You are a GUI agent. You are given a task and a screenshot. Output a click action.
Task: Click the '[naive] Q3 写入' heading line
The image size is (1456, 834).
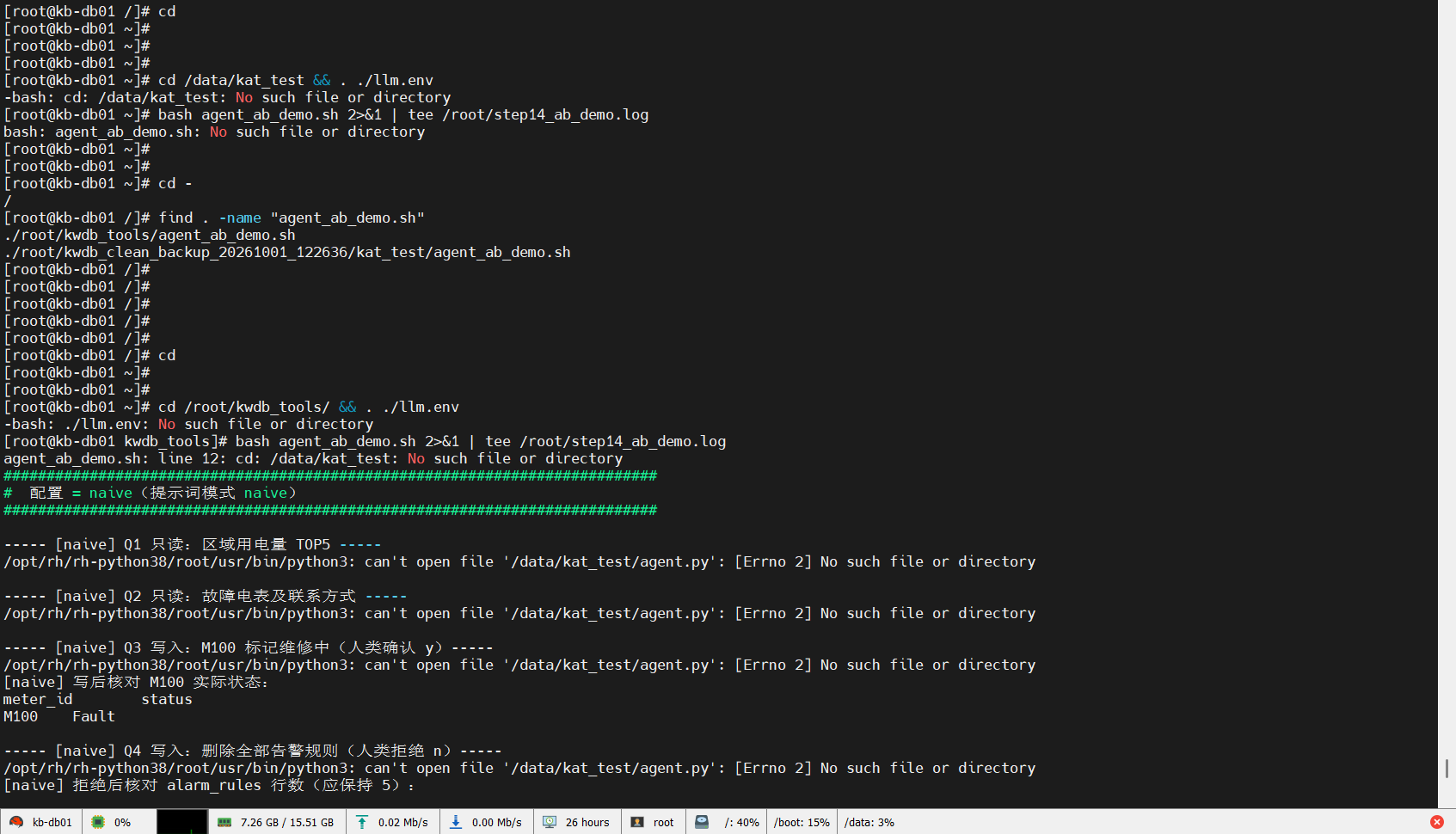click(x=249, y=647)
